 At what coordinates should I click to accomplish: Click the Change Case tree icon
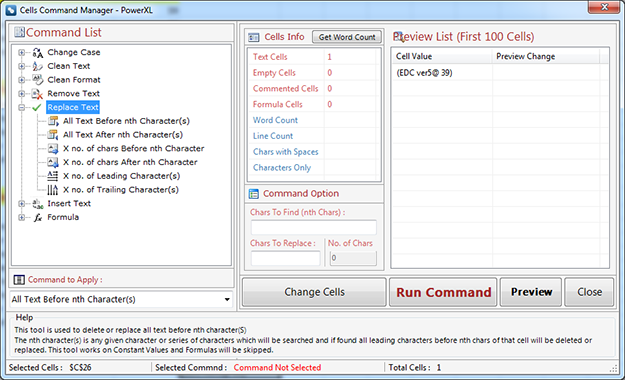[37, 53]
